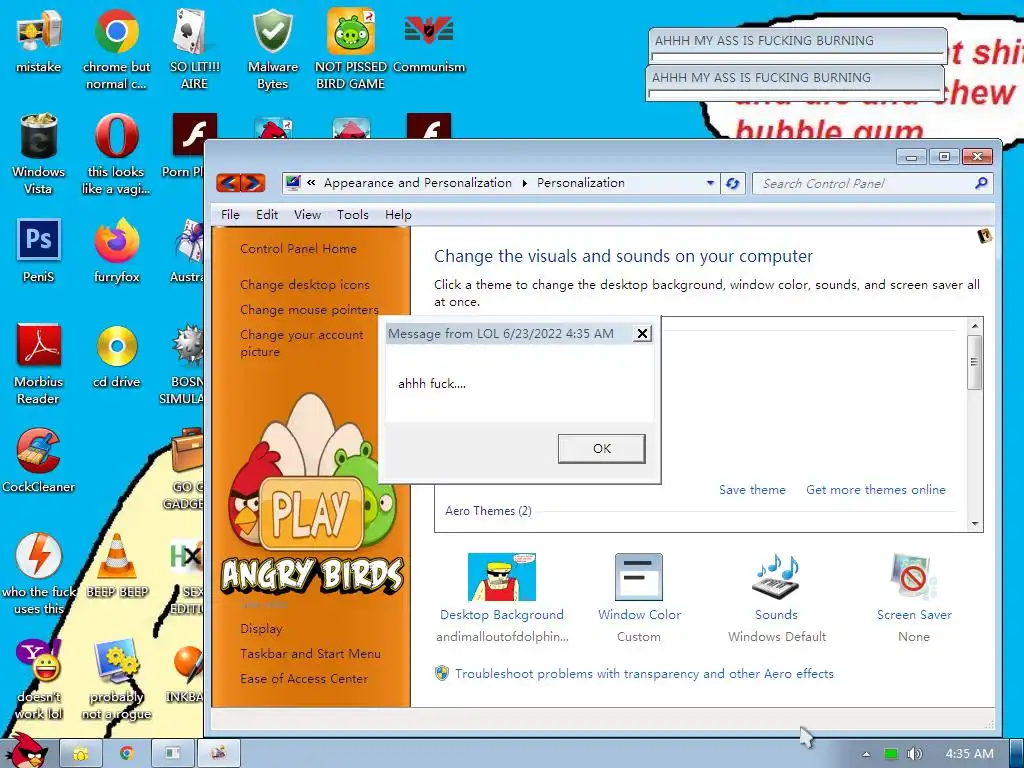
Task: Click the Search Control Panel field
Action: 872,184
